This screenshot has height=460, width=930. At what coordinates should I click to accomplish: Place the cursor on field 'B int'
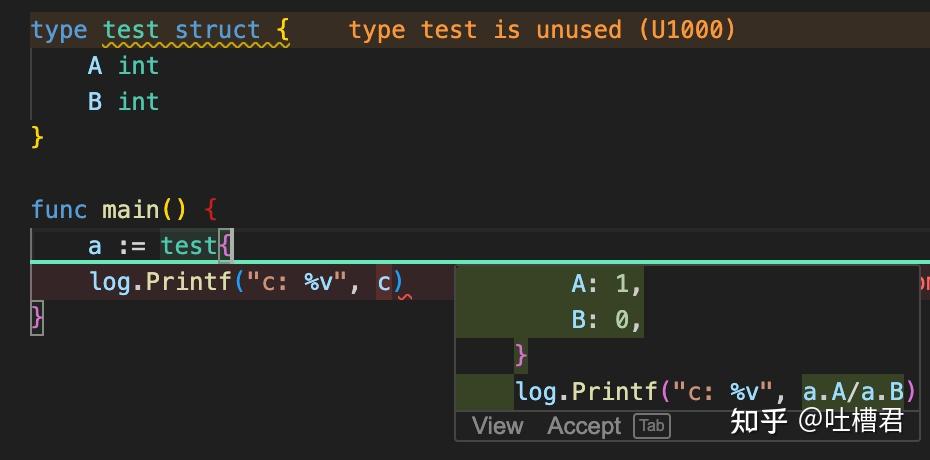[123, 101]
